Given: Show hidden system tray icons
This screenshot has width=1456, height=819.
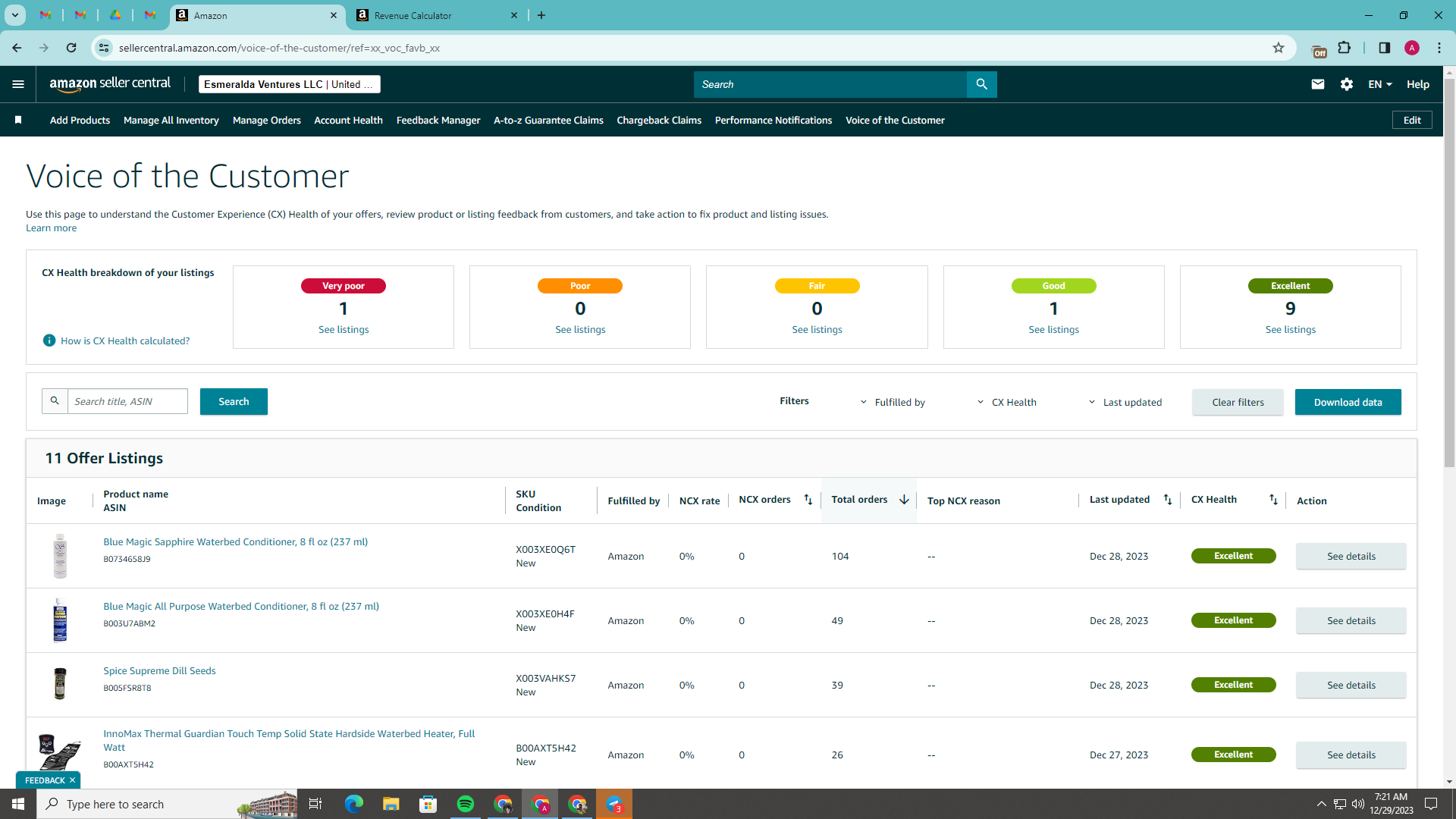Looking at the screenshot, I should click(x=1321, y=804).
